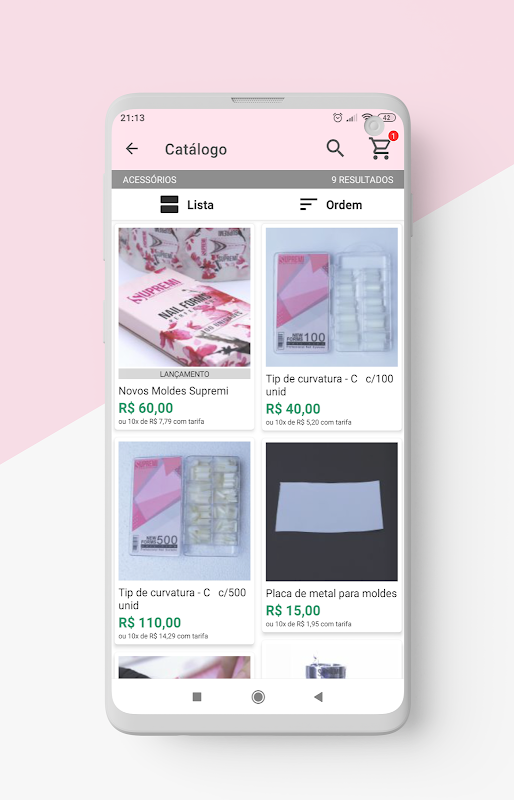Open Tip de curvatura c/100 image

tap(332, 297)
